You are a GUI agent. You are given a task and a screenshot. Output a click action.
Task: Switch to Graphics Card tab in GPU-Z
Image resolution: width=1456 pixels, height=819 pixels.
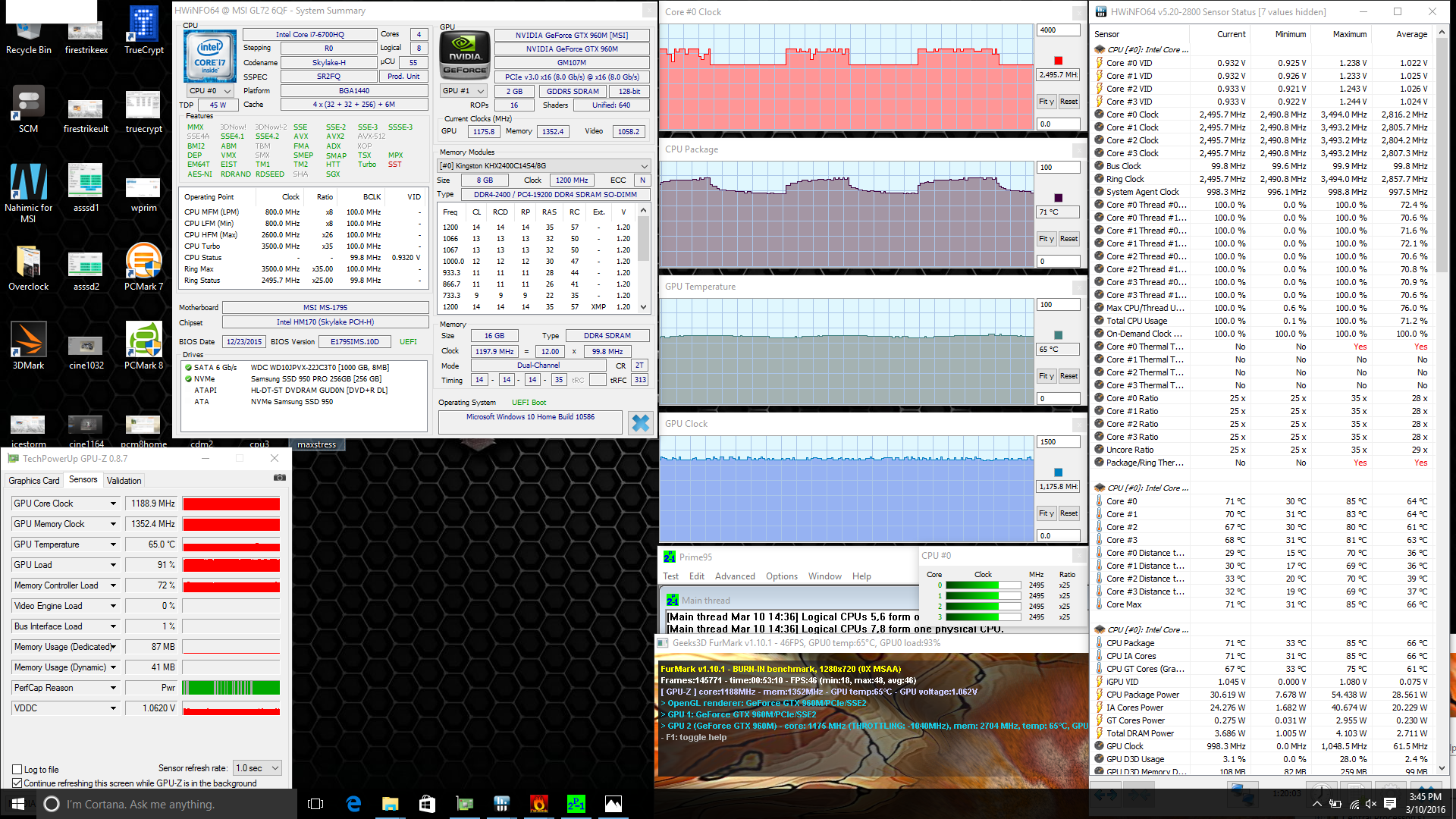pos(33,481)
